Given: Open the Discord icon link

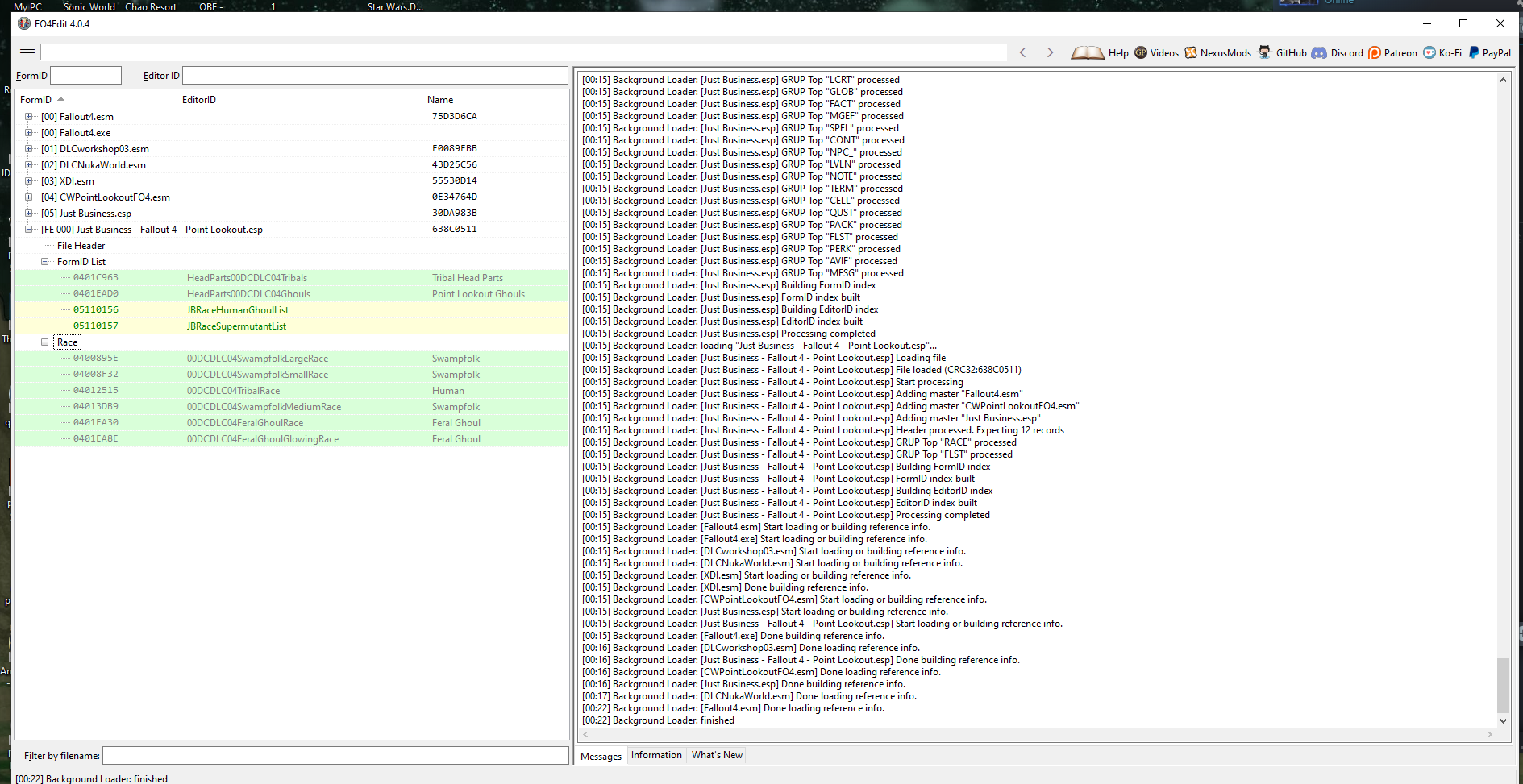Looking at the screenshot, I should coord(1319,52).
